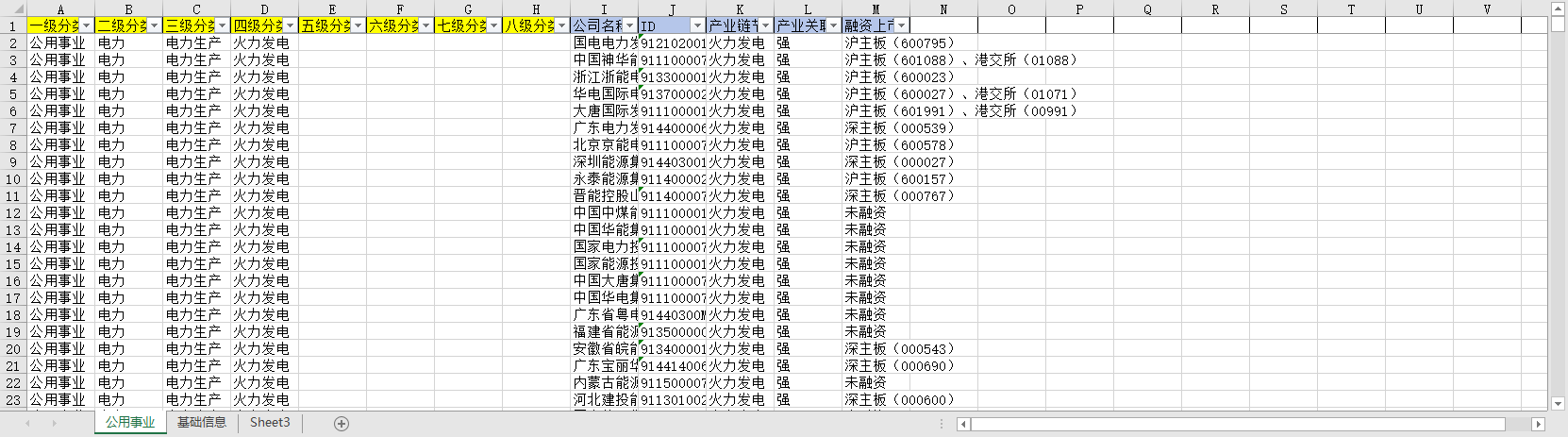Select 电力生产 cell in row 10
The image size is (1568, 437).
196,178
